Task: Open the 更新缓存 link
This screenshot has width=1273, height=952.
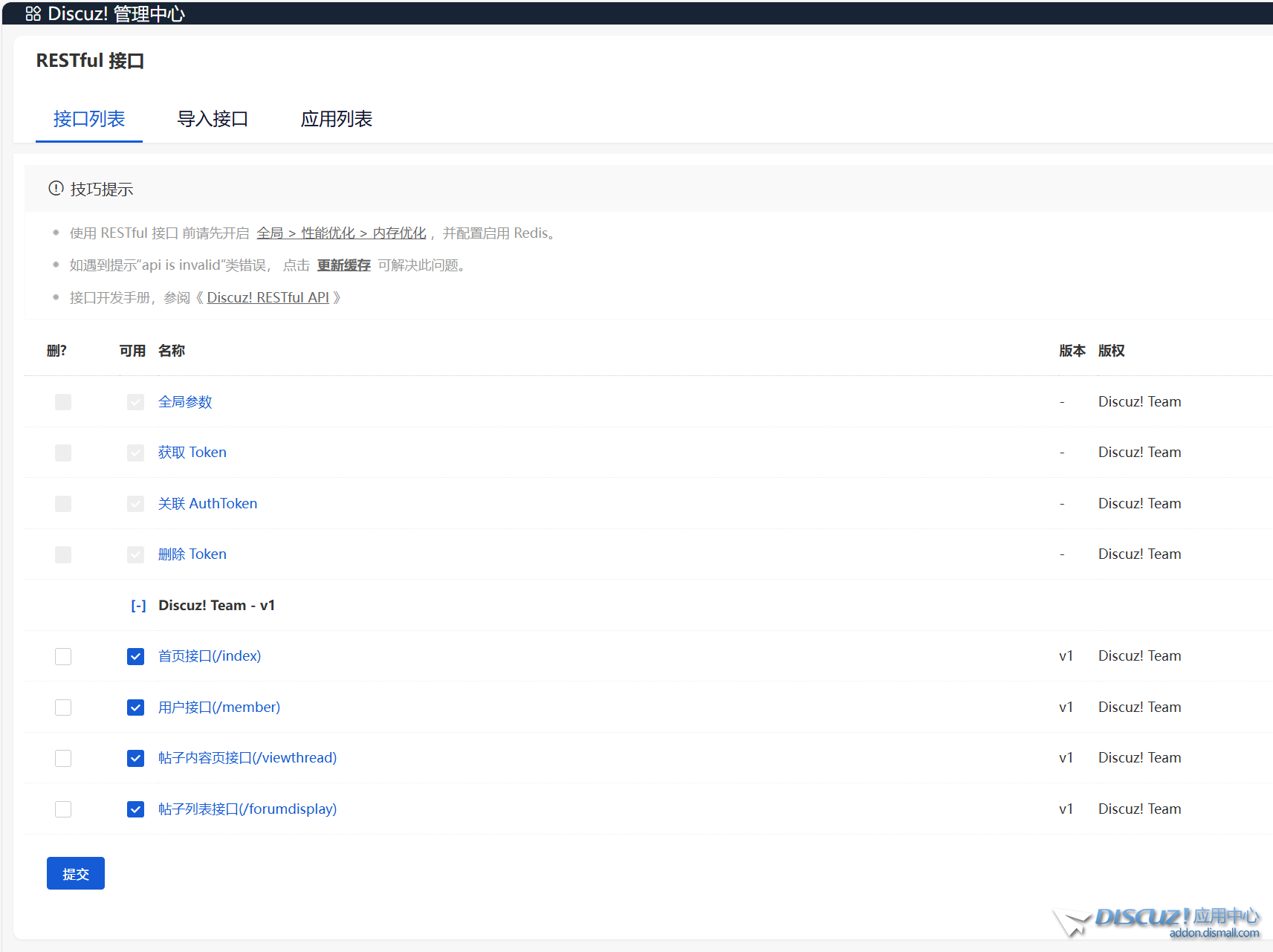Action: [343, 265]
